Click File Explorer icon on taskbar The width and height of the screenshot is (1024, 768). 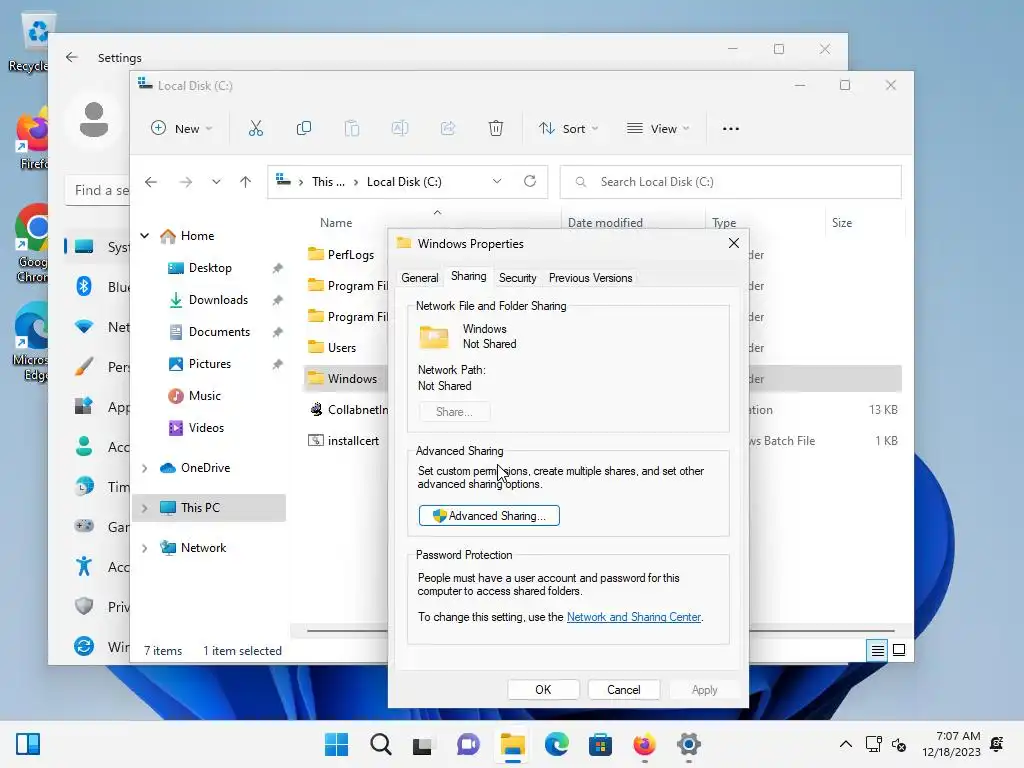[x=513, y=744]
